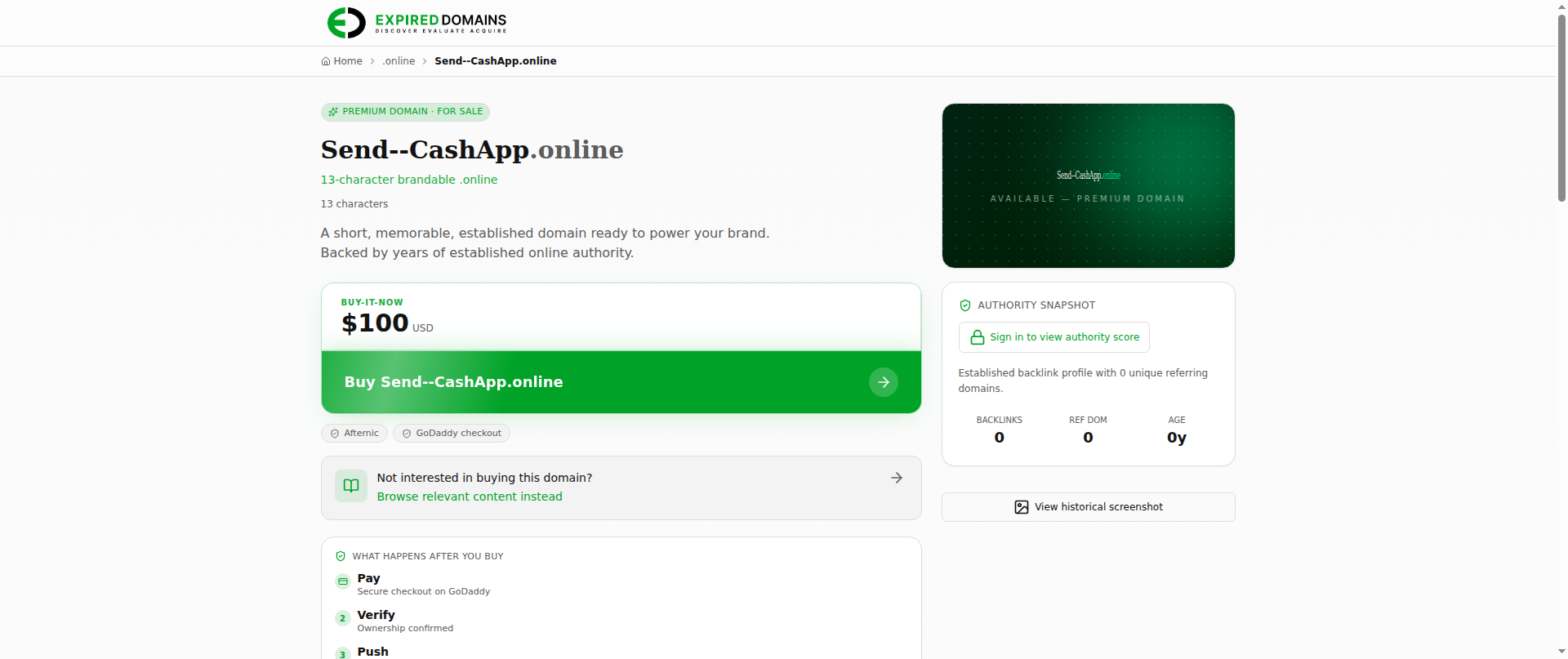
Task: Click the Authority Snapshot shield icon
Action: click(x=965, y=305)
